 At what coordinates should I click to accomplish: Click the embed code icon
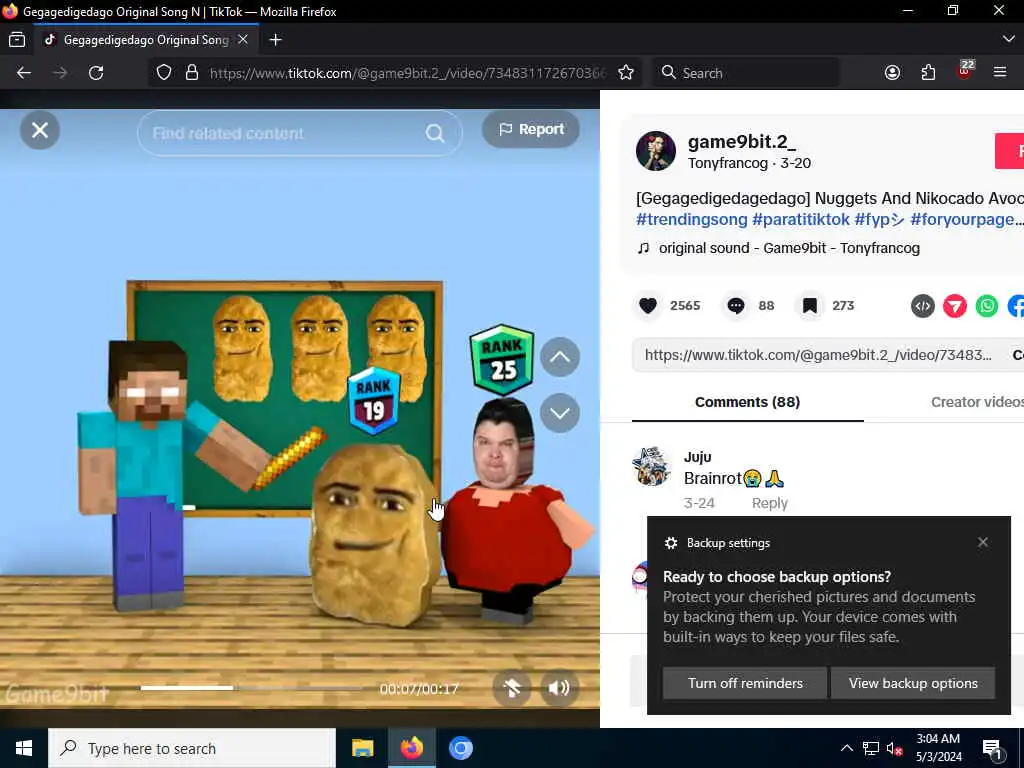923,306
